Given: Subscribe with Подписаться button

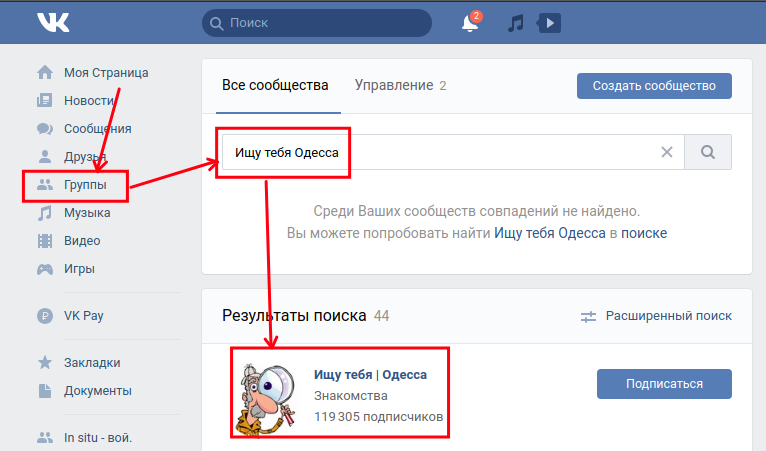Looking at the screenshot, I should tap(664, 383).
